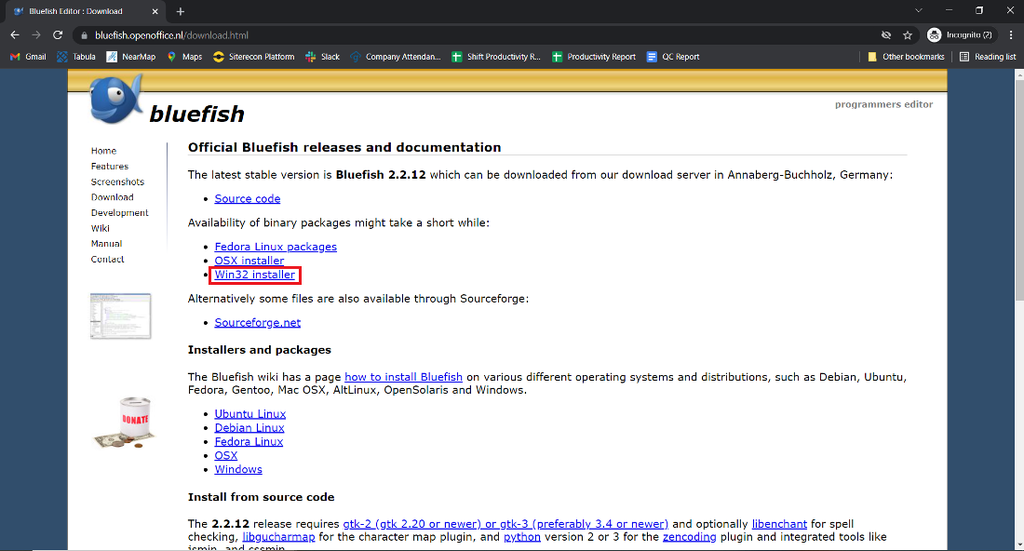
Task: Open the Source code link
Action: 248,198
